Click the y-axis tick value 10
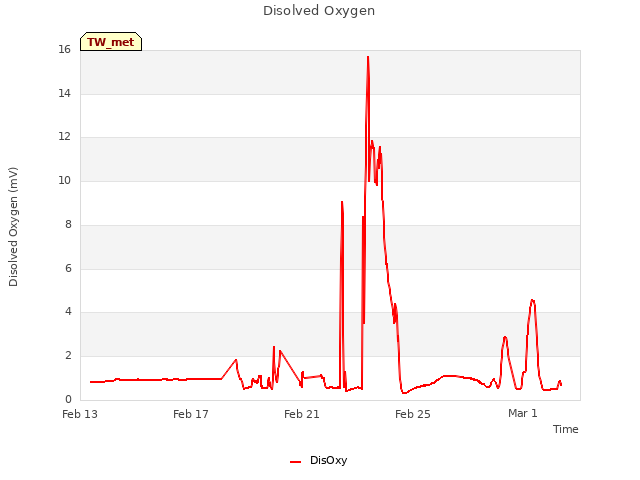 click(x=64, y=180)
